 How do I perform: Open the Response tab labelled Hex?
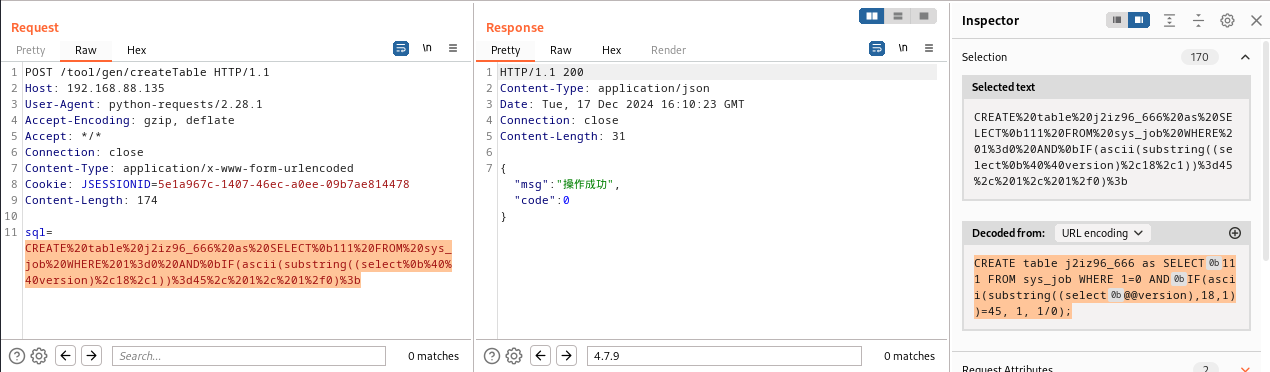pos(611,50)
